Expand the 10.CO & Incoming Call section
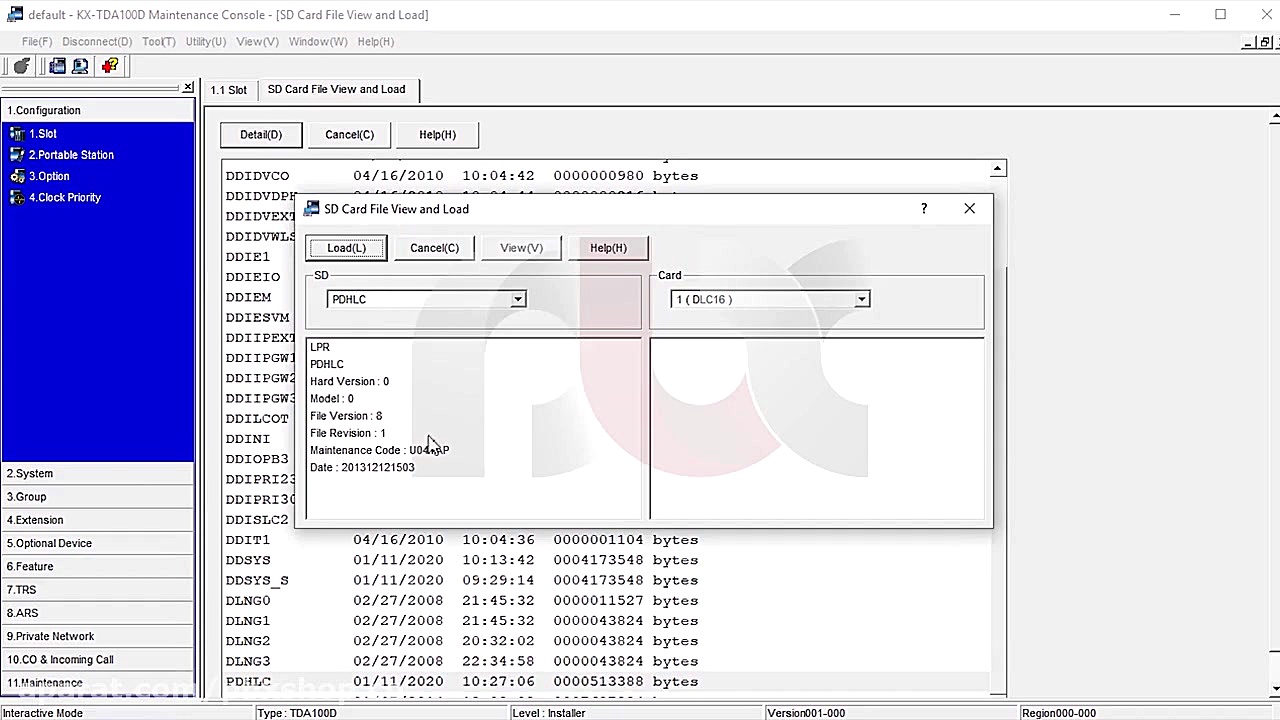Screen dimensions: 1280x720 (98, 659)
